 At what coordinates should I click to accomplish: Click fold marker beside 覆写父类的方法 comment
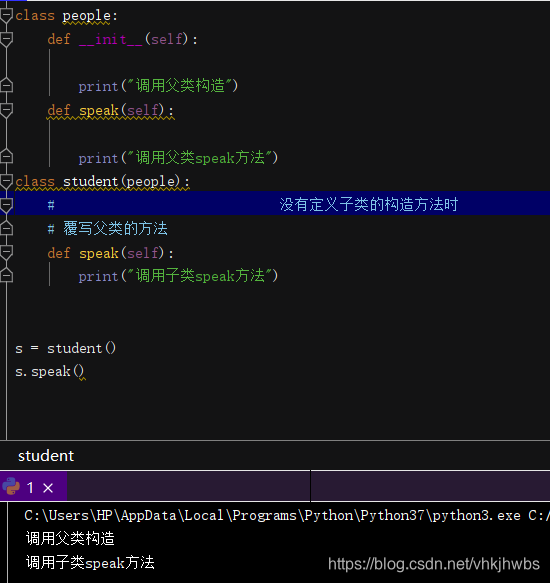pyautogui.click(x=6, y=228)
